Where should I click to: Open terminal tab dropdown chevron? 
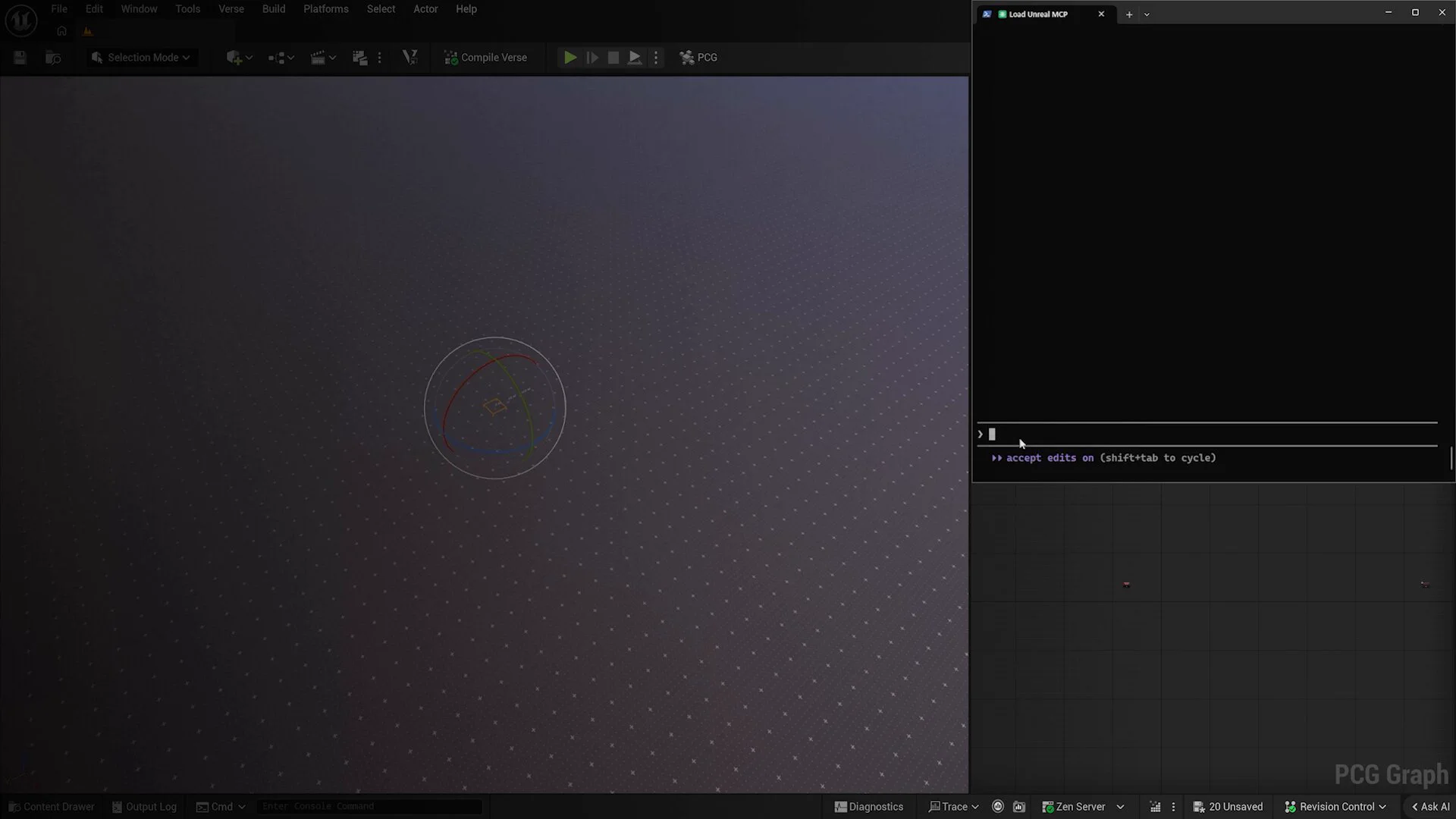tap(1147, 14)
